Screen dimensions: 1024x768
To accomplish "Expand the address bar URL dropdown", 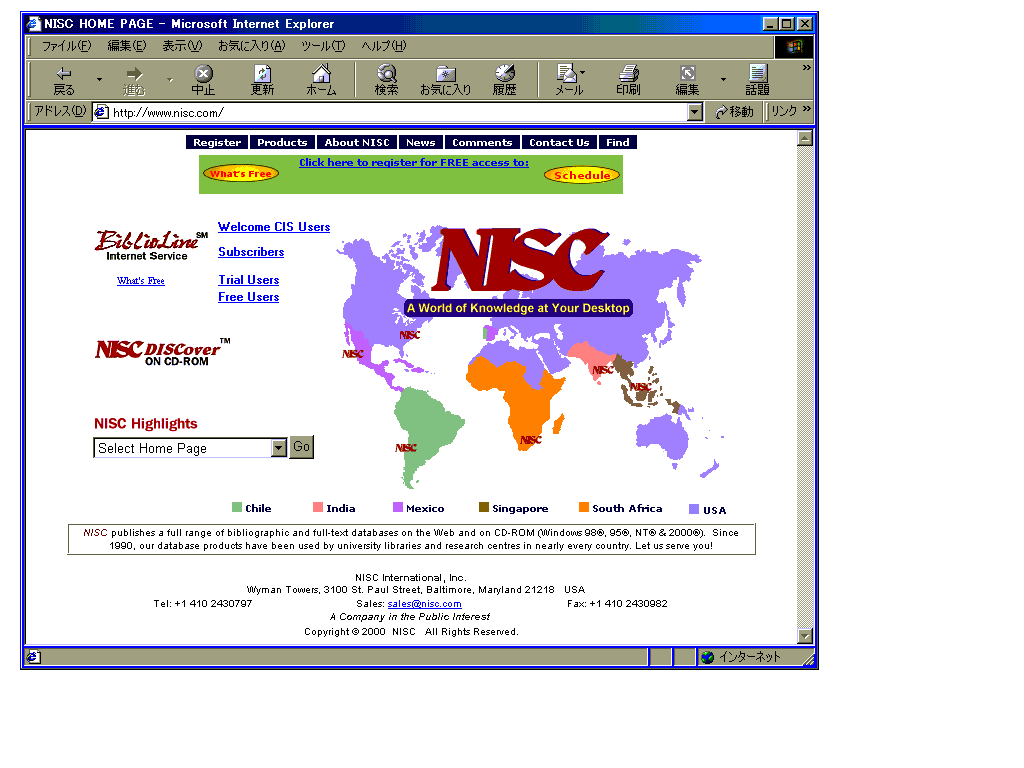I will tap(695, 112).
